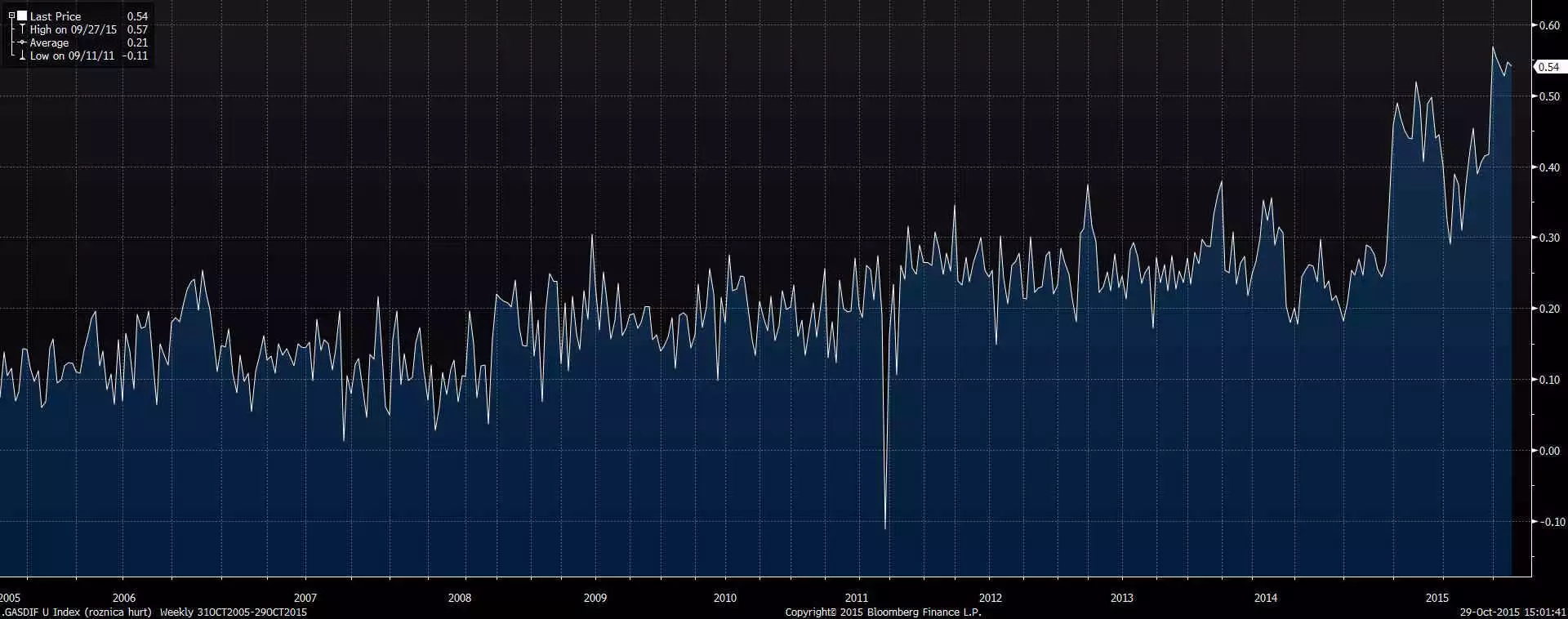Click the 2012 label on the time axis
1568x619 pixels.
991,598
